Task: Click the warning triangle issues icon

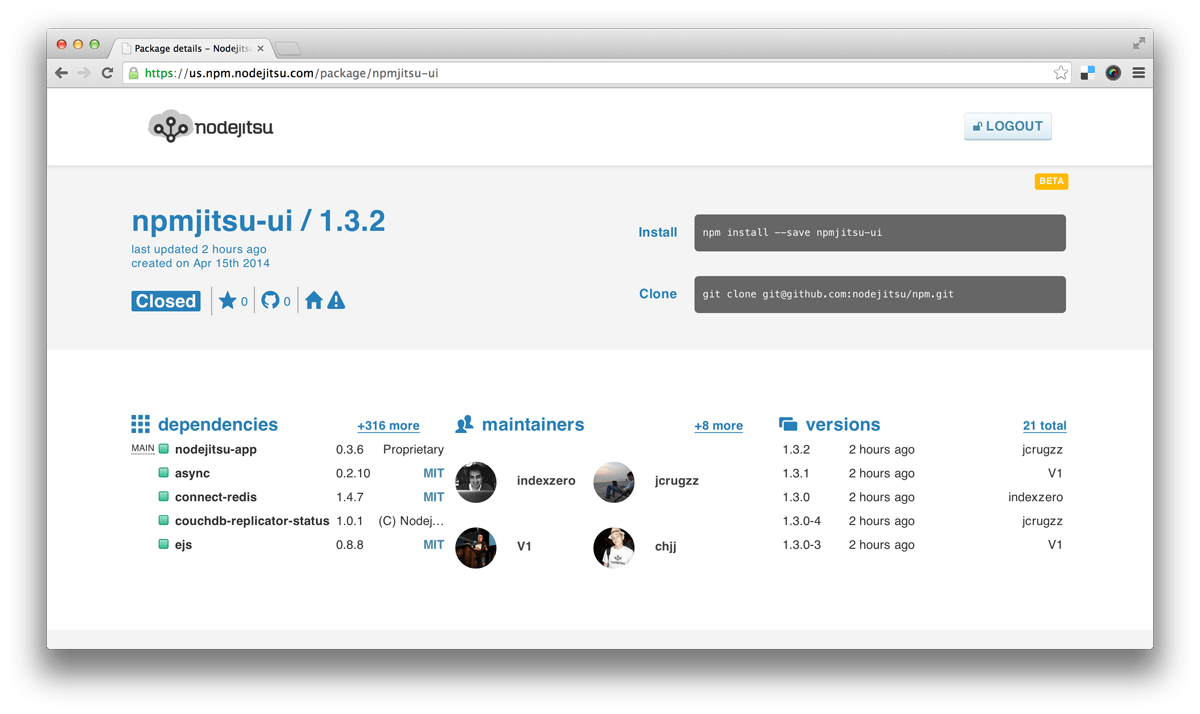Action: coord(336,300)
